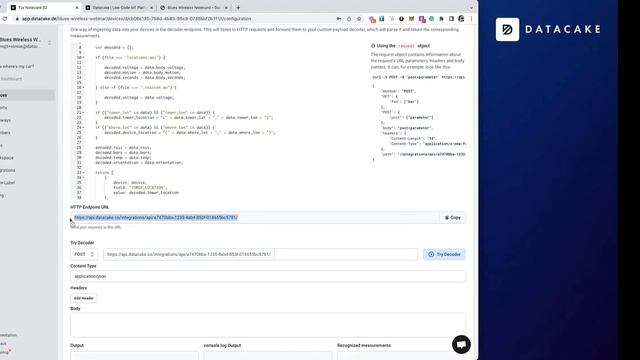Screen dimensions: 640x360
Task: Click the Output result box
Action: pyautogui.click(x=134, y=355)
